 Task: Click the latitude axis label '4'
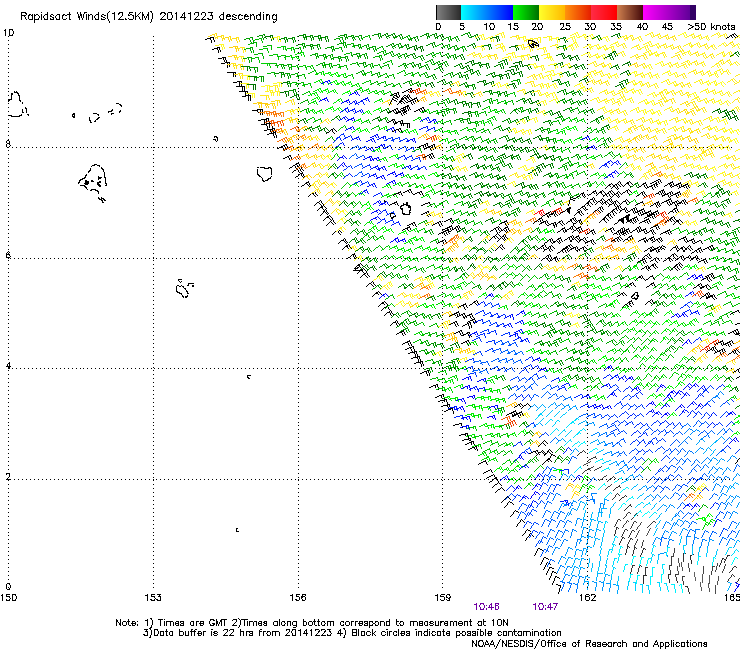(x=8, y=366)
